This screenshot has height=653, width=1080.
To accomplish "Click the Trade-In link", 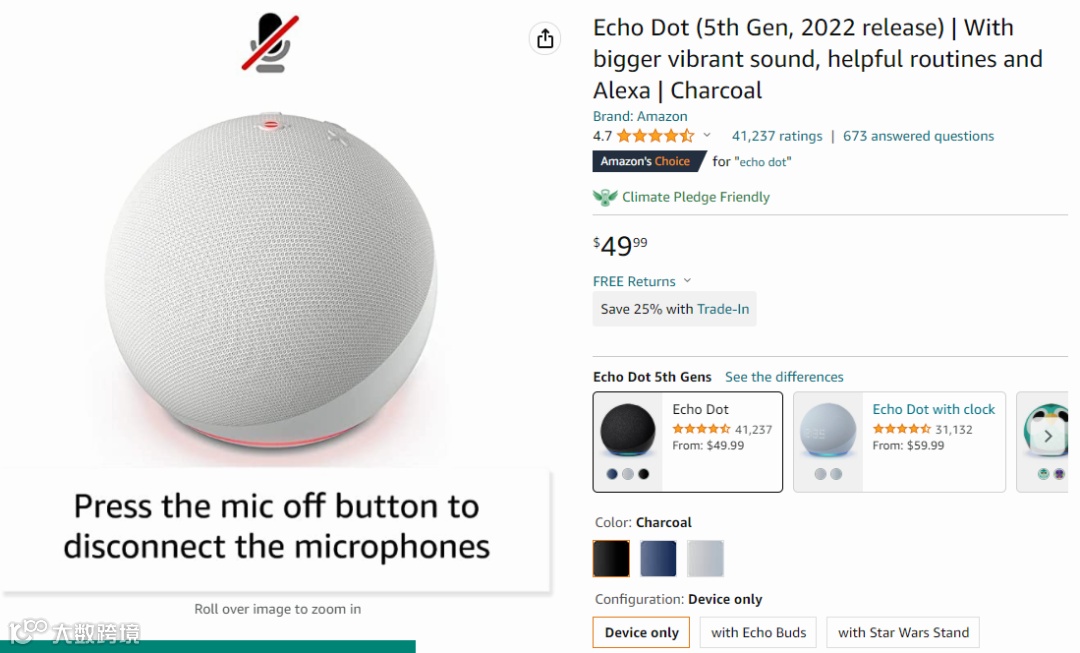I will point(723,309).
